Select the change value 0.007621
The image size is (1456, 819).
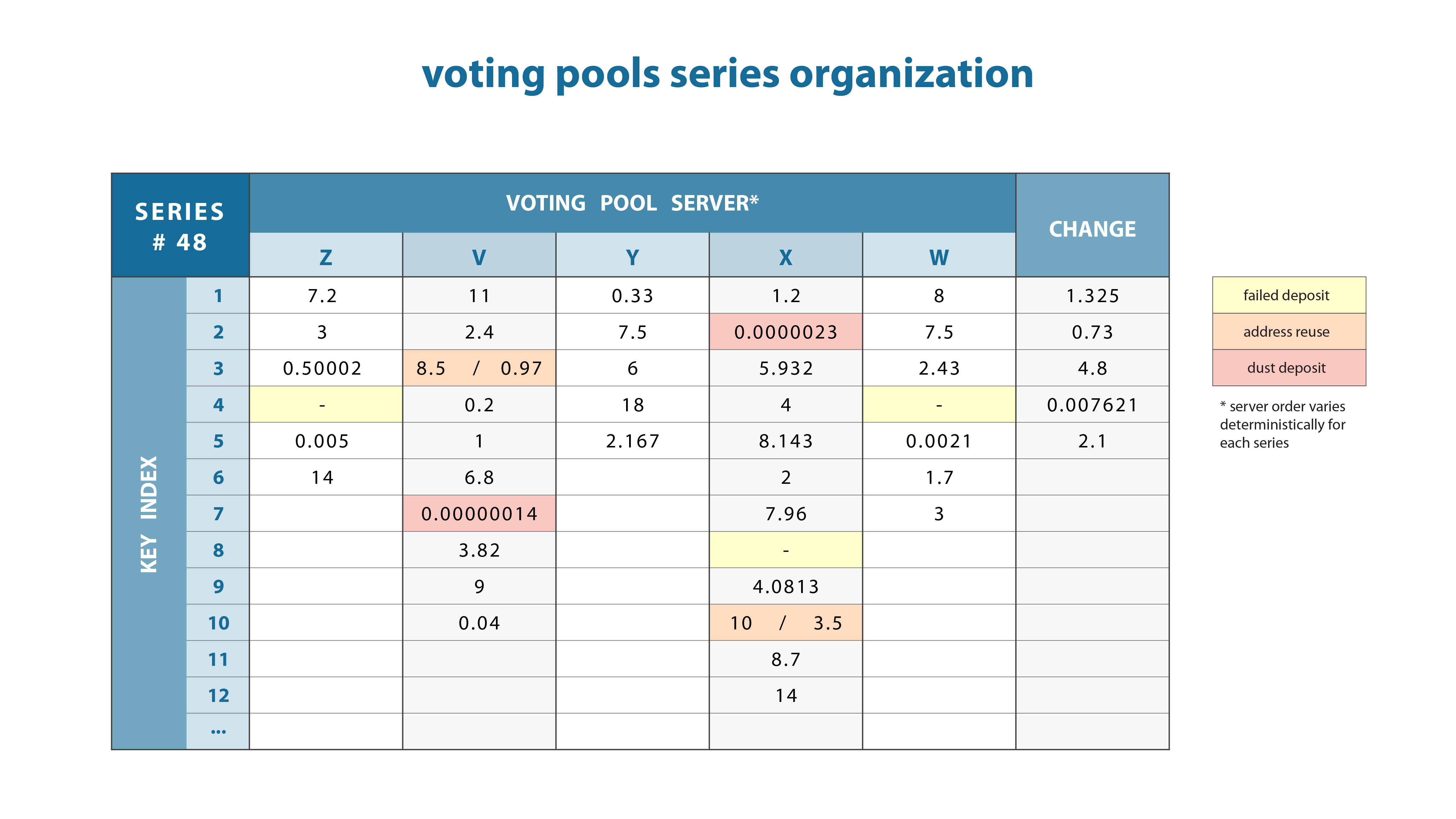1092,405
